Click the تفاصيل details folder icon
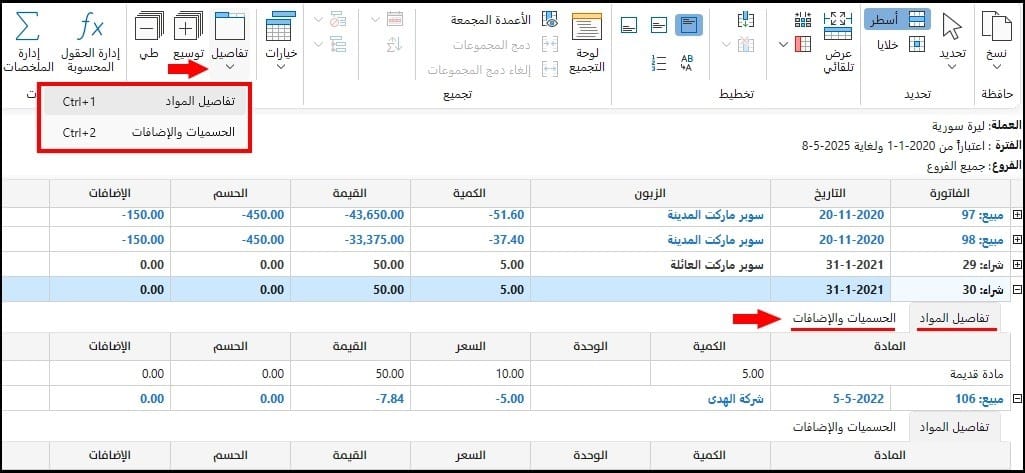The image size is (1025, 473). click(230, 27)
